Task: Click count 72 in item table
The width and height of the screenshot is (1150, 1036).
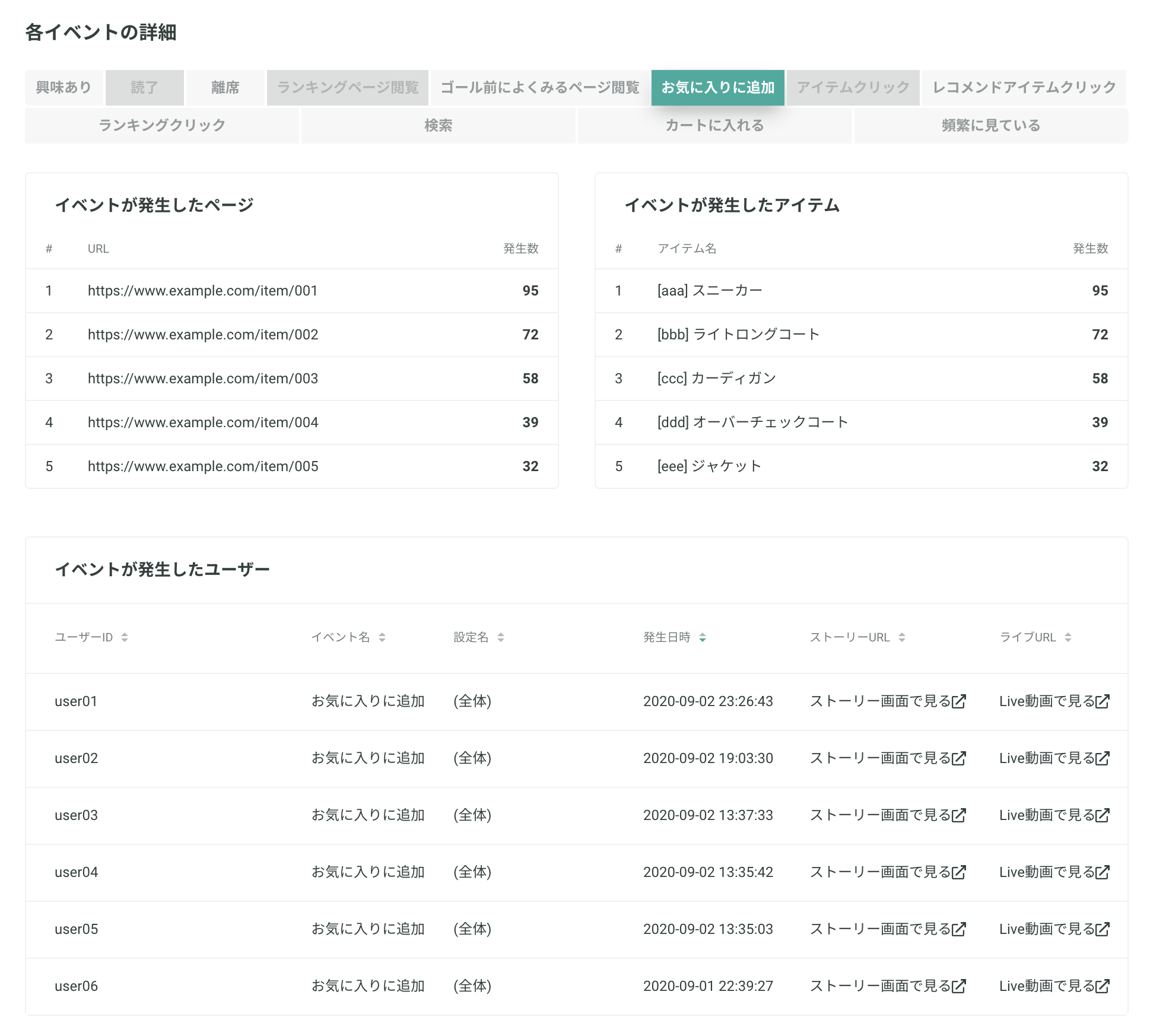Action: [1100, 335]
